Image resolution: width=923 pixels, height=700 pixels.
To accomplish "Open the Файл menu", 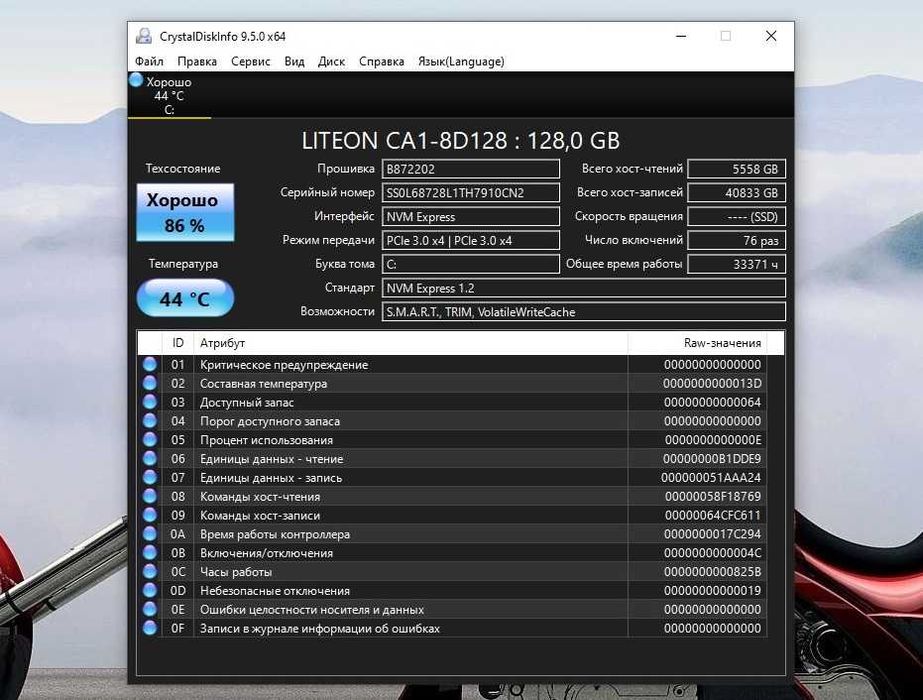I will [x=149, y=61].
